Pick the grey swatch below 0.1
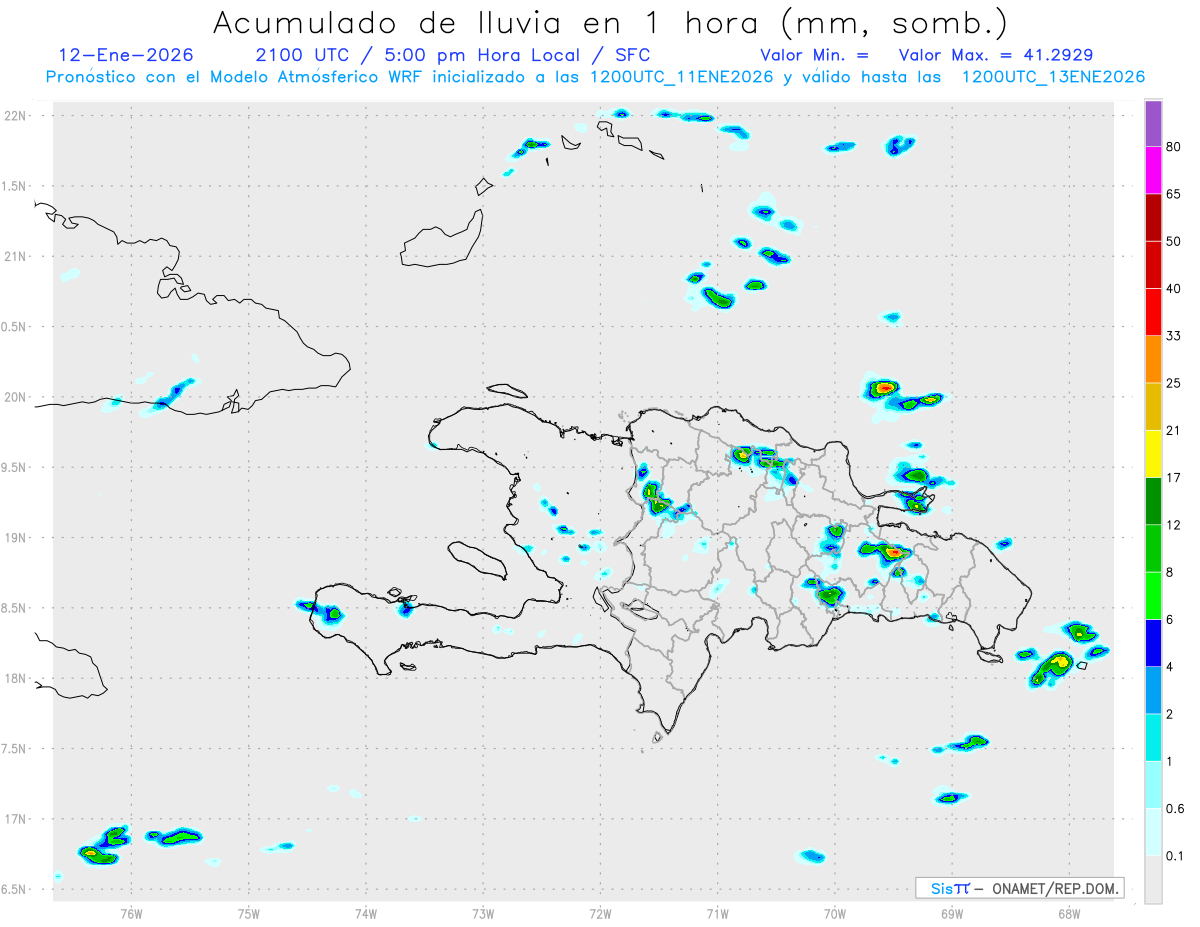Screen dimensions: 1200x927 pos(1153,879)
